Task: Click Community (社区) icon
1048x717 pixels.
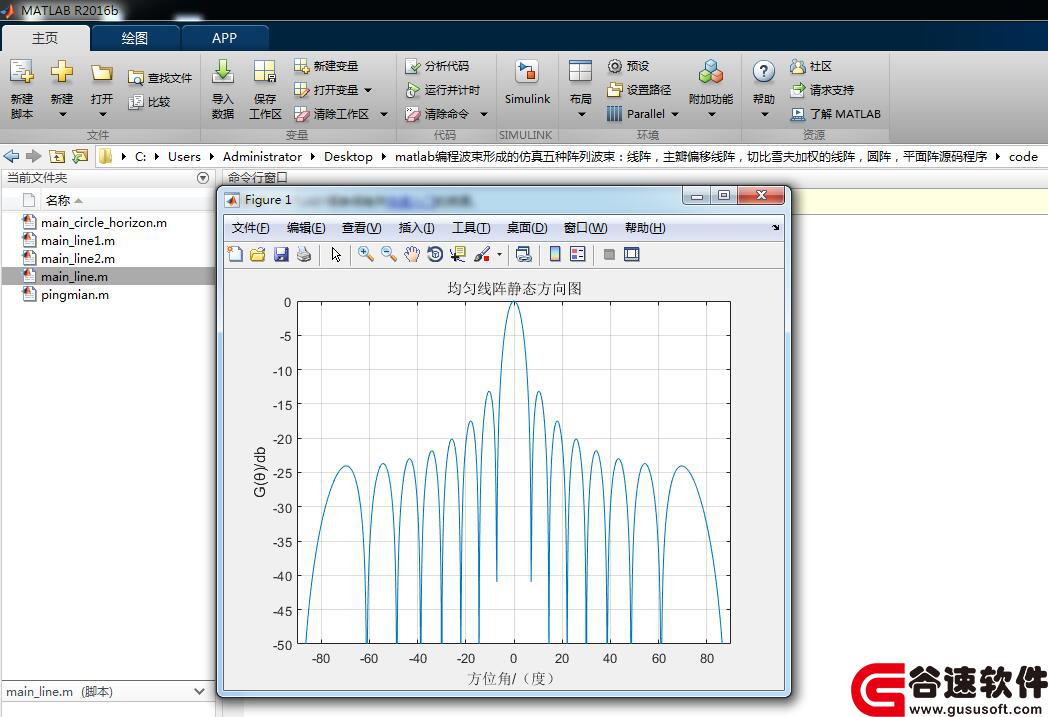Action: 797,66
